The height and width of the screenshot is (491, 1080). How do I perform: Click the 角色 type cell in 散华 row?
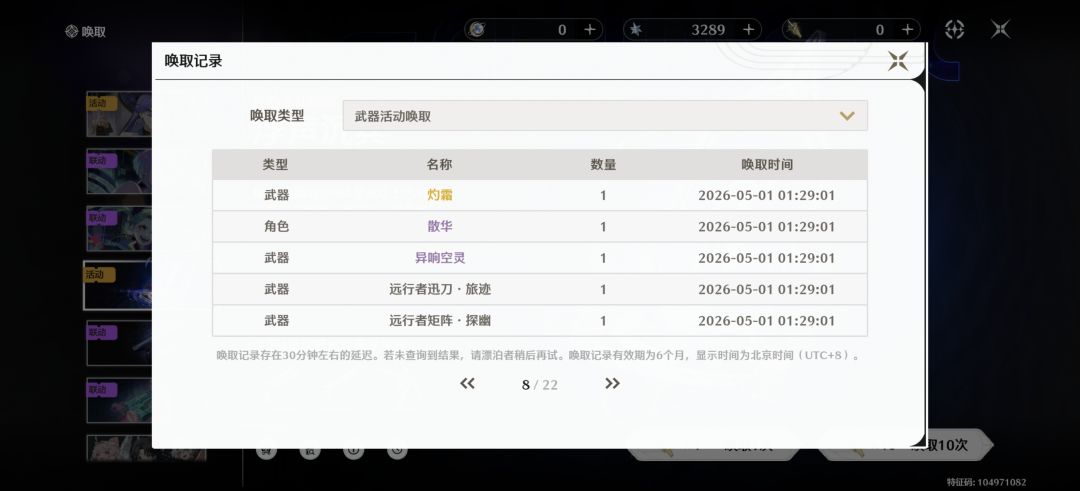(x=276, y=227)
